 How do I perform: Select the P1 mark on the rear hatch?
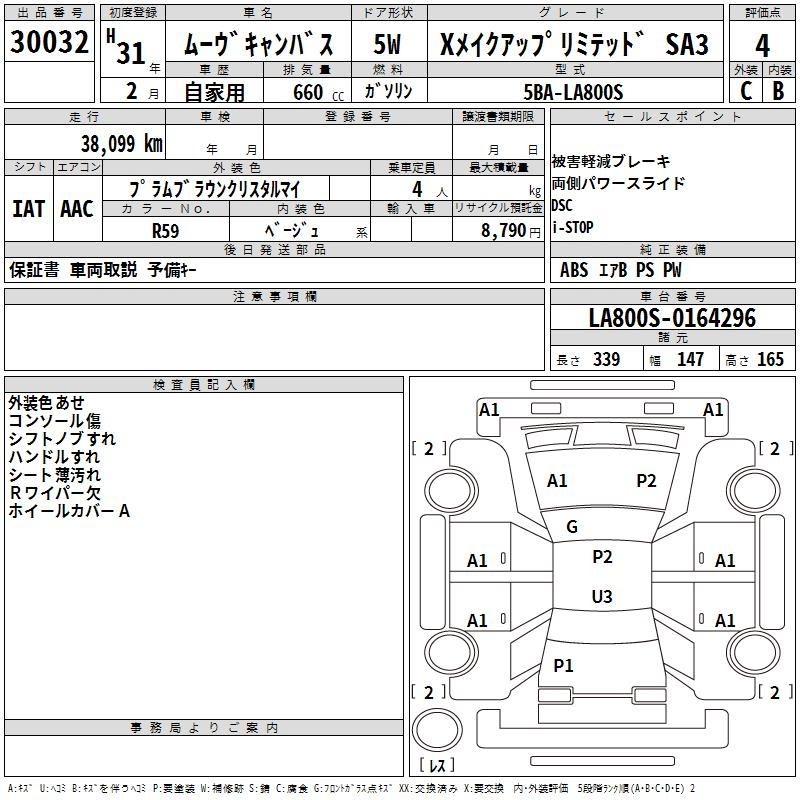coord(564,665)
